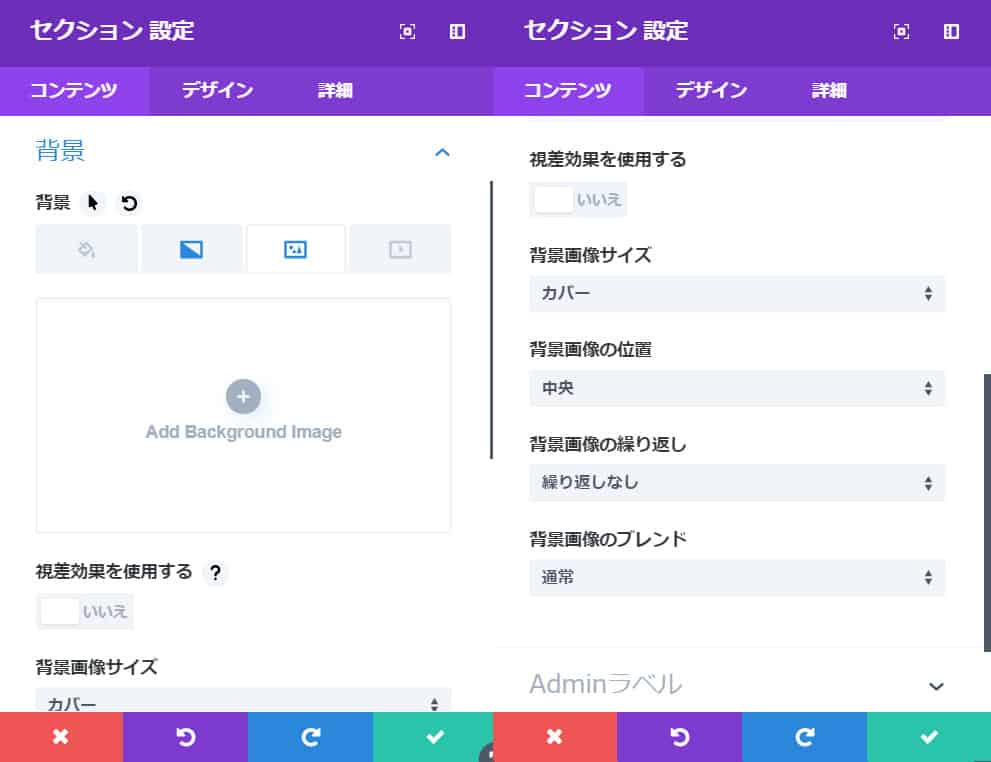Click the expand/fullscreen icon in the left panel header
991x762 pixels.
(408, 32)
